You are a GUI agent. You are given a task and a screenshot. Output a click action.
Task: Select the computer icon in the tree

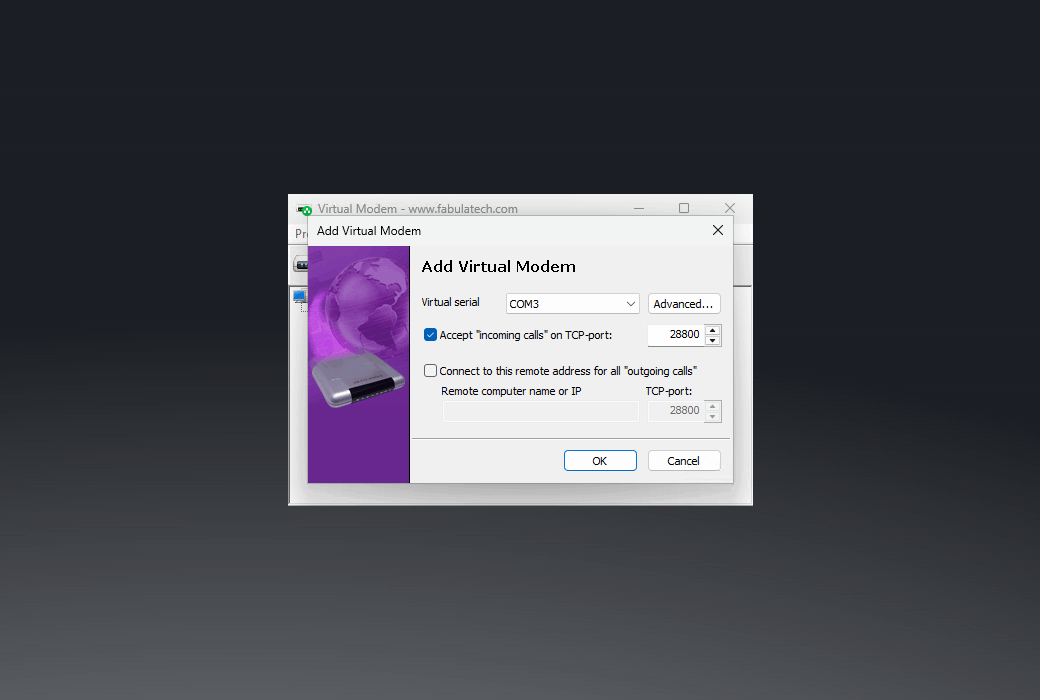[299, 297]
